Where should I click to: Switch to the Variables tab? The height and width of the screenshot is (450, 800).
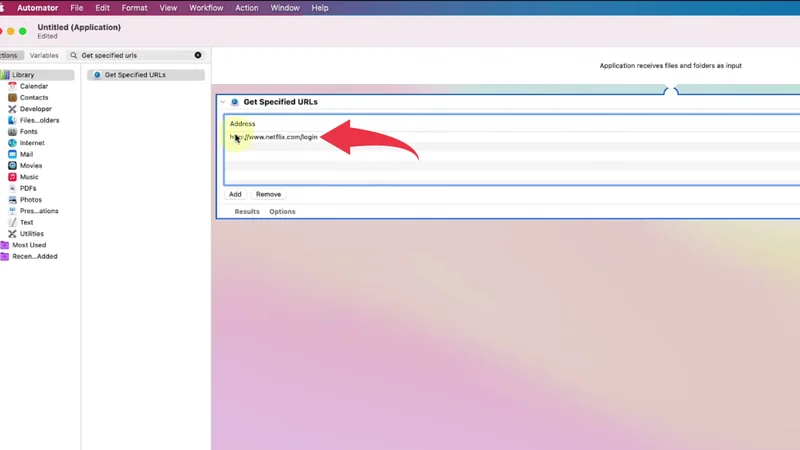pos(44,56)
